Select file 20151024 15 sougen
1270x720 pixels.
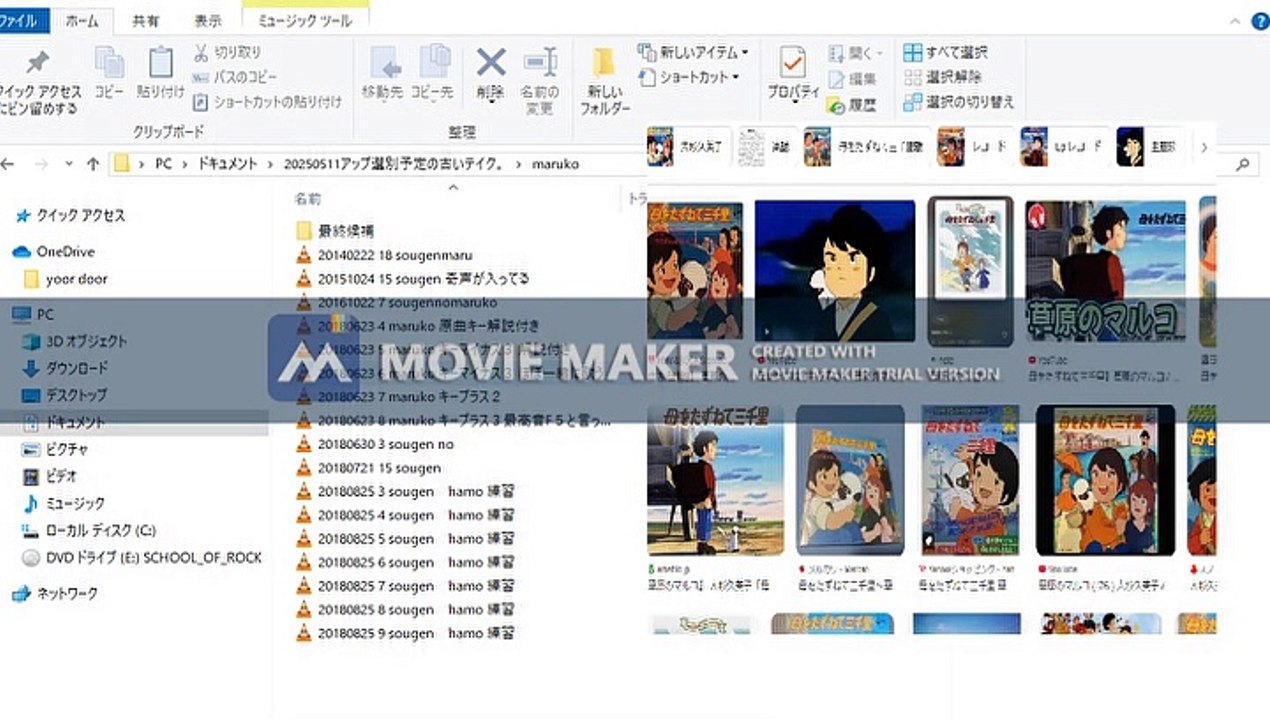click(413, 279)
